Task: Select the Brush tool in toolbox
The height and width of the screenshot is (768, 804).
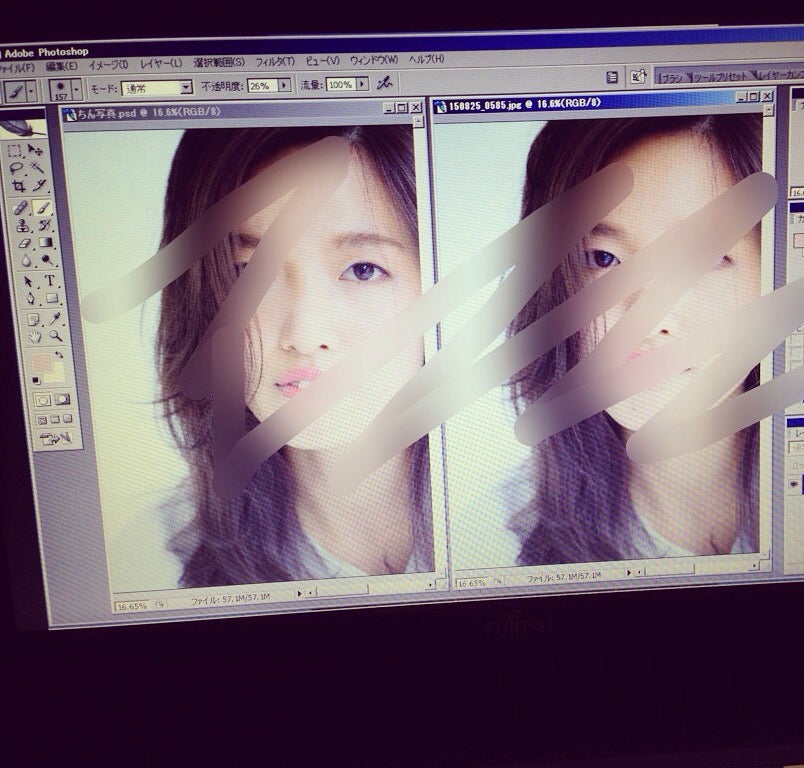Action: click(42, 207)
